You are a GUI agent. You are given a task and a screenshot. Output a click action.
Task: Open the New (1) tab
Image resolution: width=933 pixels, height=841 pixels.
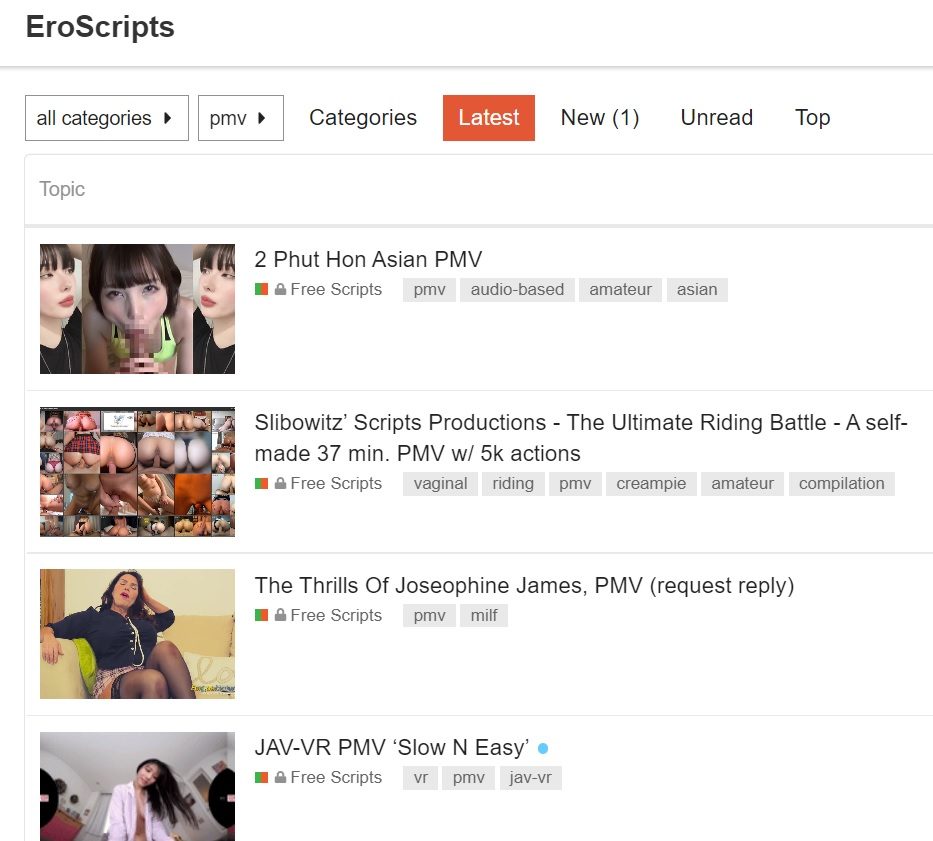point(599,118)
